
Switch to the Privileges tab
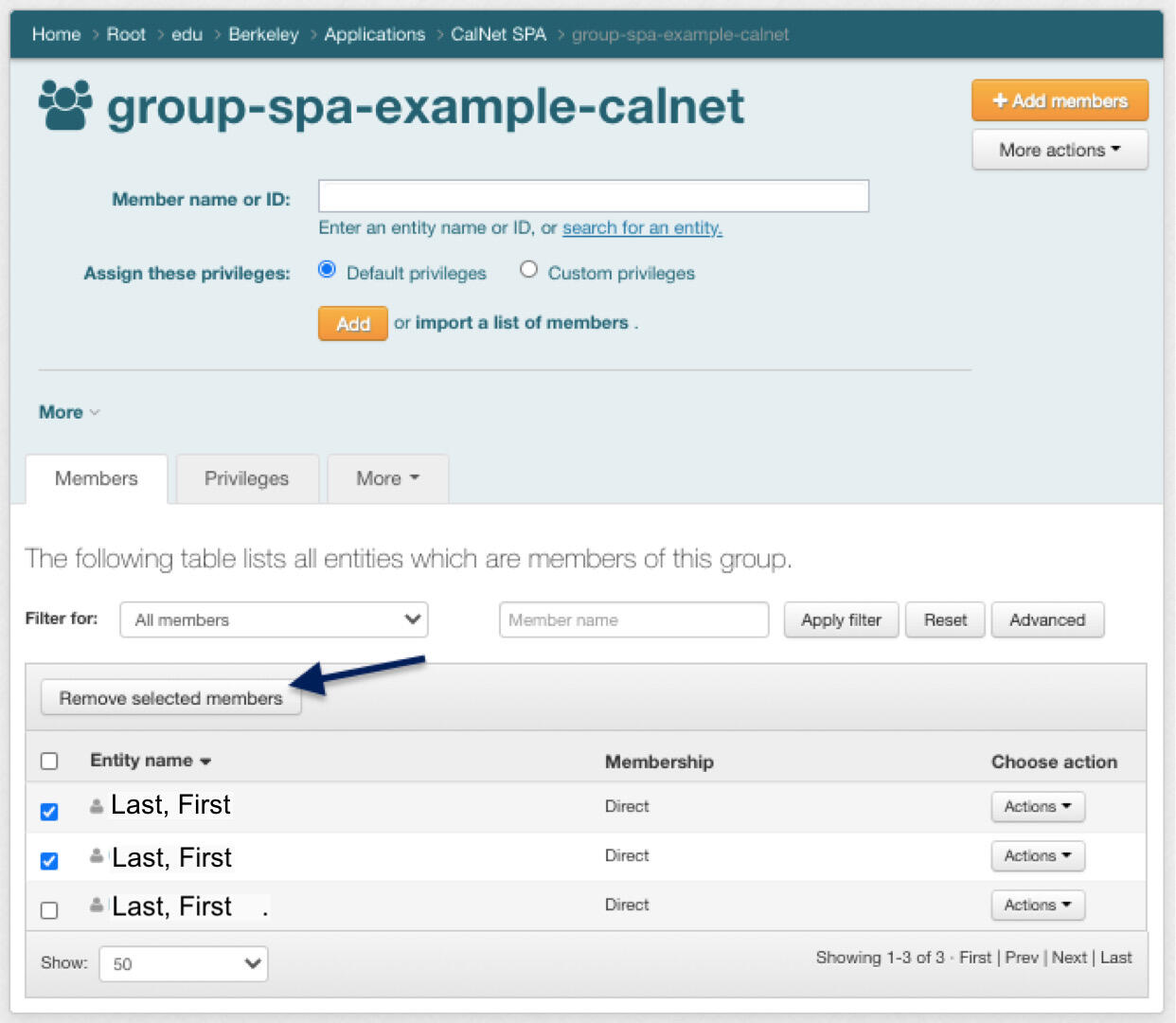(x=246, y=478)
